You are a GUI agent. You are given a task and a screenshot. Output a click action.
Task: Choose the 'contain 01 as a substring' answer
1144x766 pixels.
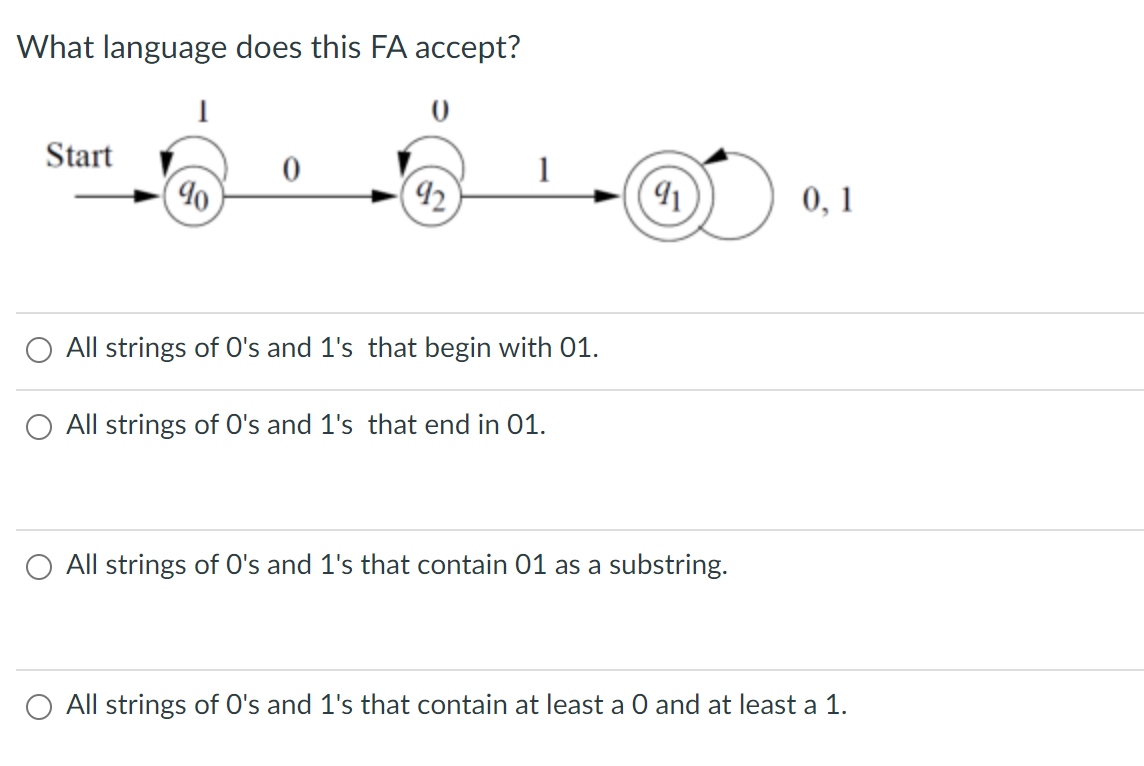click(x=40, y=567)
